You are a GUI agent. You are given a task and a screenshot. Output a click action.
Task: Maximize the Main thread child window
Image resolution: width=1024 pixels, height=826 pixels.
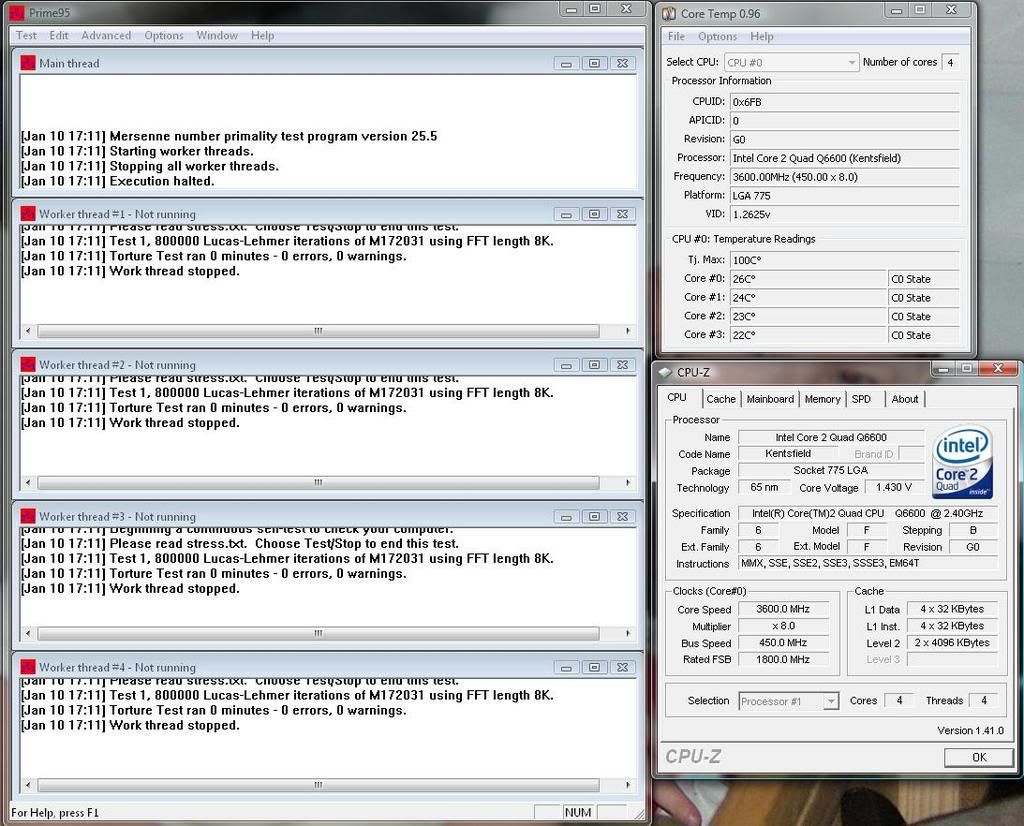point(594,63)
